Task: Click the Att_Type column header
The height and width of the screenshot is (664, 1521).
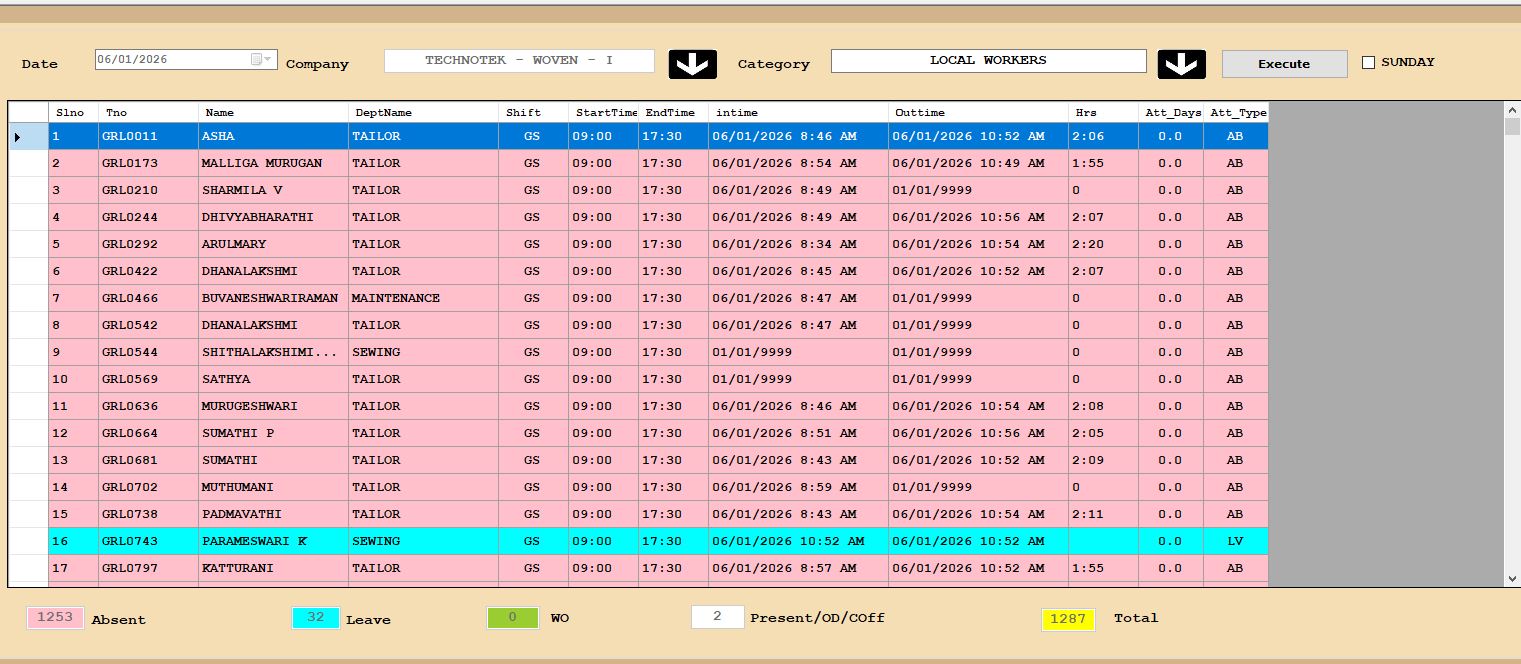Action: pos(1237,113)
